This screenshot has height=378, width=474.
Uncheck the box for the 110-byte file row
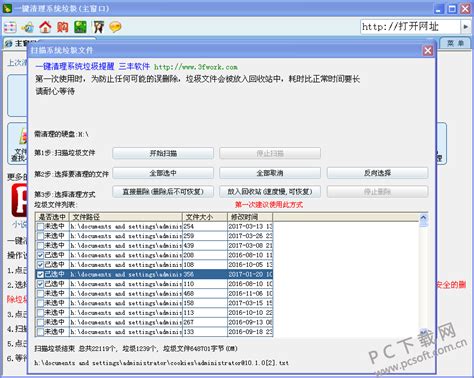click(x=40, y=284)
